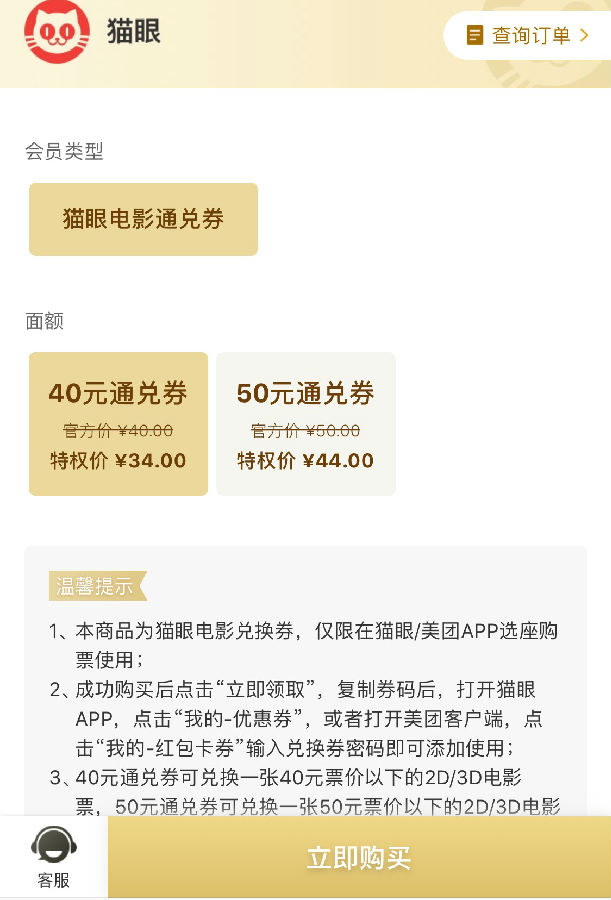Select the 猫眼电影通兑券 member type
The width and height of the screenshot is (611, 900).
[143, 219]
